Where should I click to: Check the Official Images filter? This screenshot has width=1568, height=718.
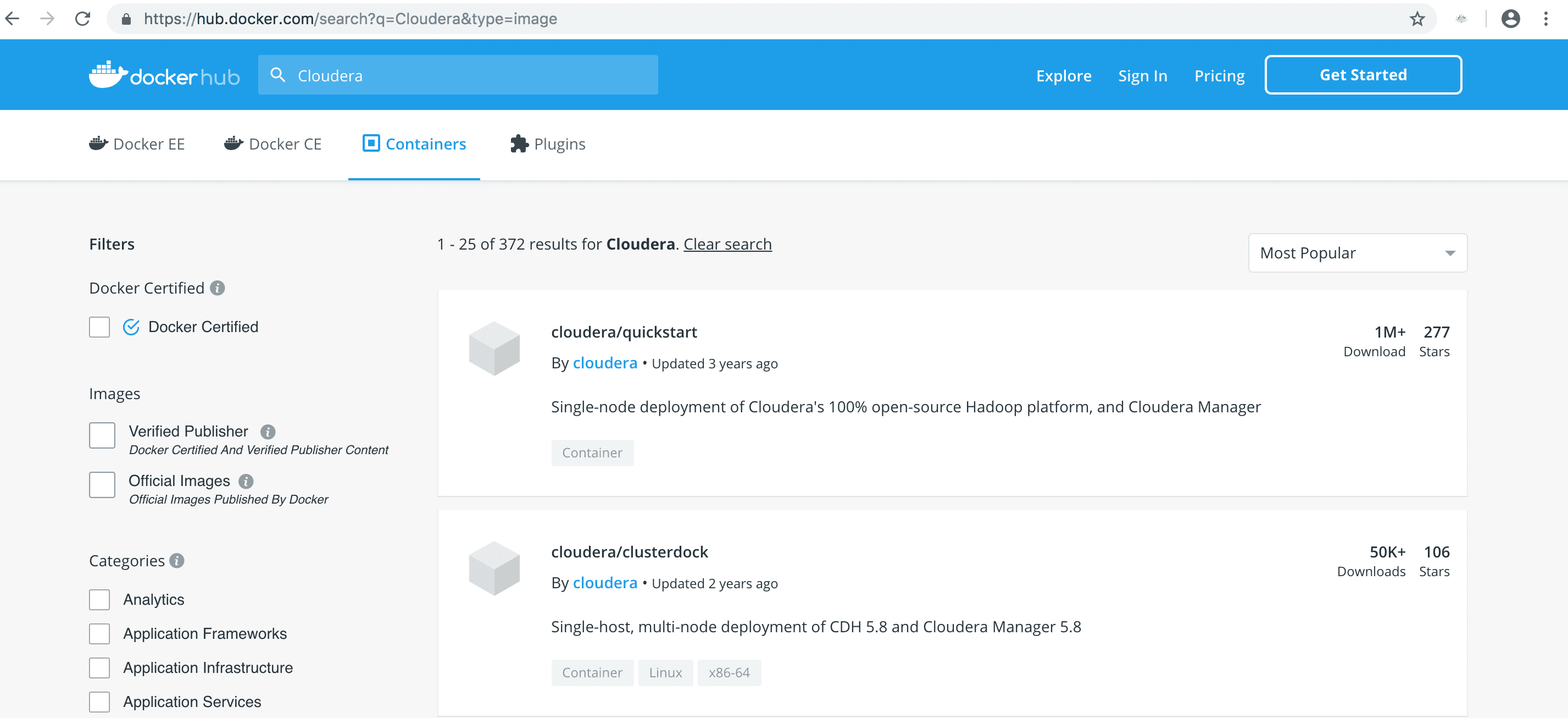(102, 485)
